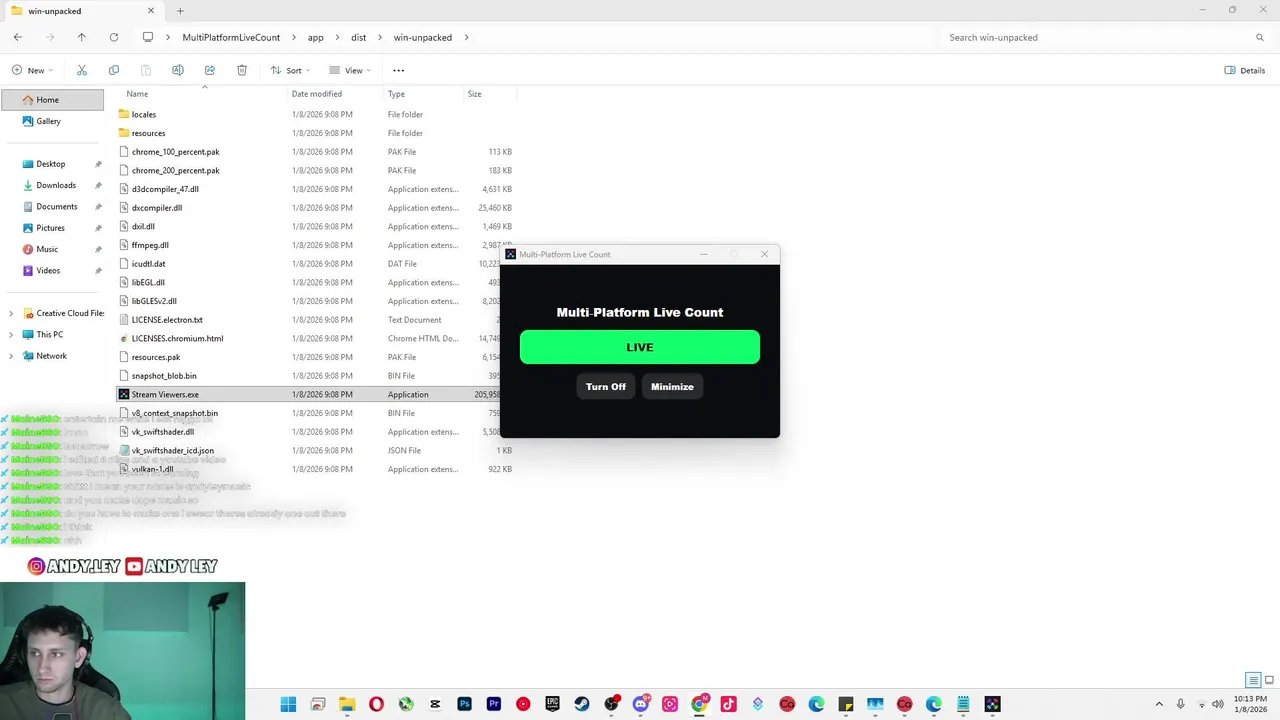
Task: Click the Copy icon in Explorer toolbar
Action: point(114,70)
